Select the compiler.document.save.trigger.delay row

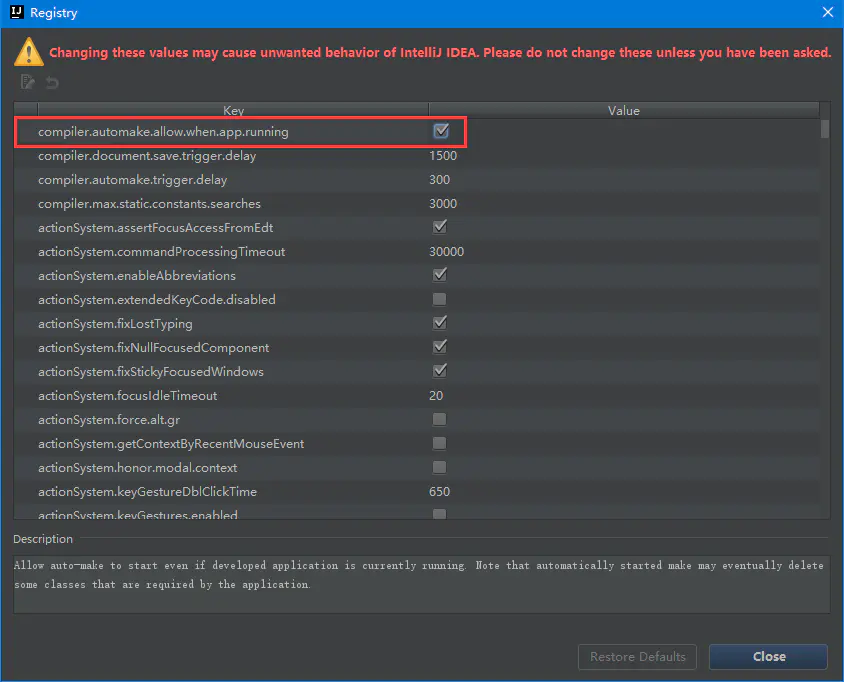tap(417, 156)
